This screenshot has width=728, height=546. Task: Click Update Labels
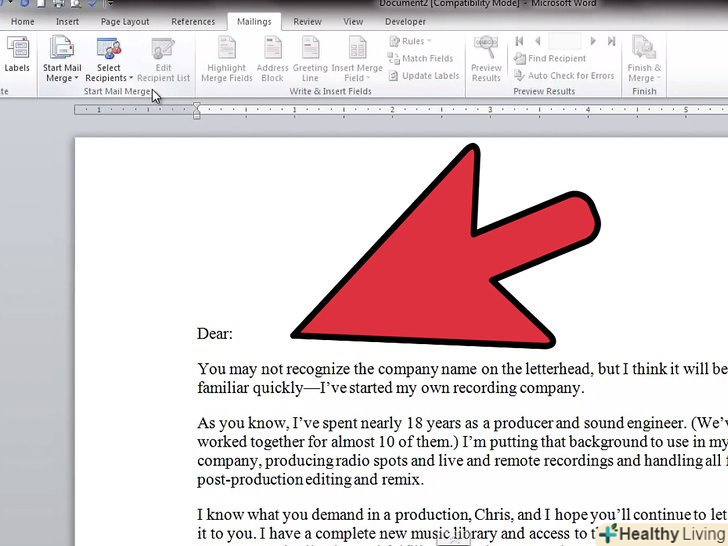(x=424, y=76)
